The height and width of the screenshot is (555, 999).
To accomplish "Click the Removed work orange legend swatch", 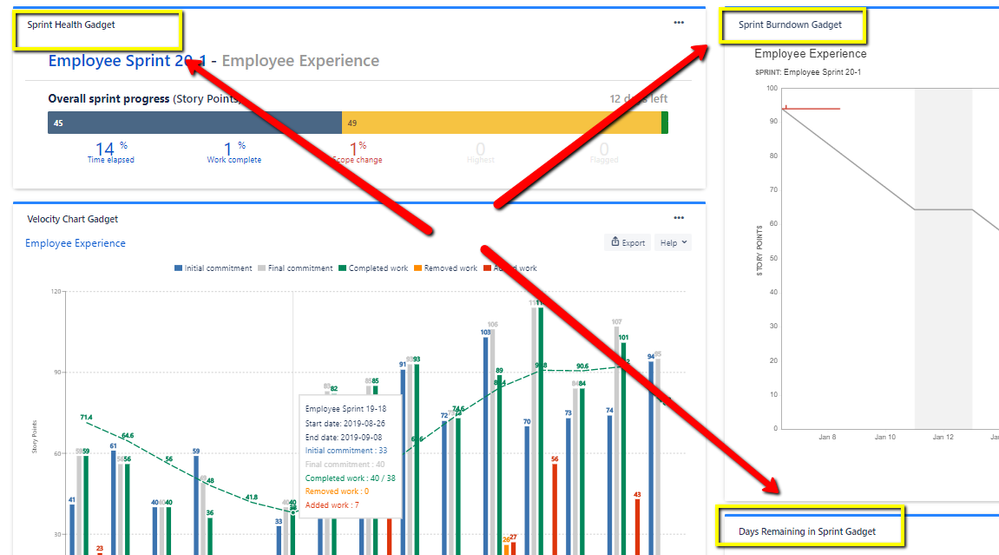I will [418, 268].
